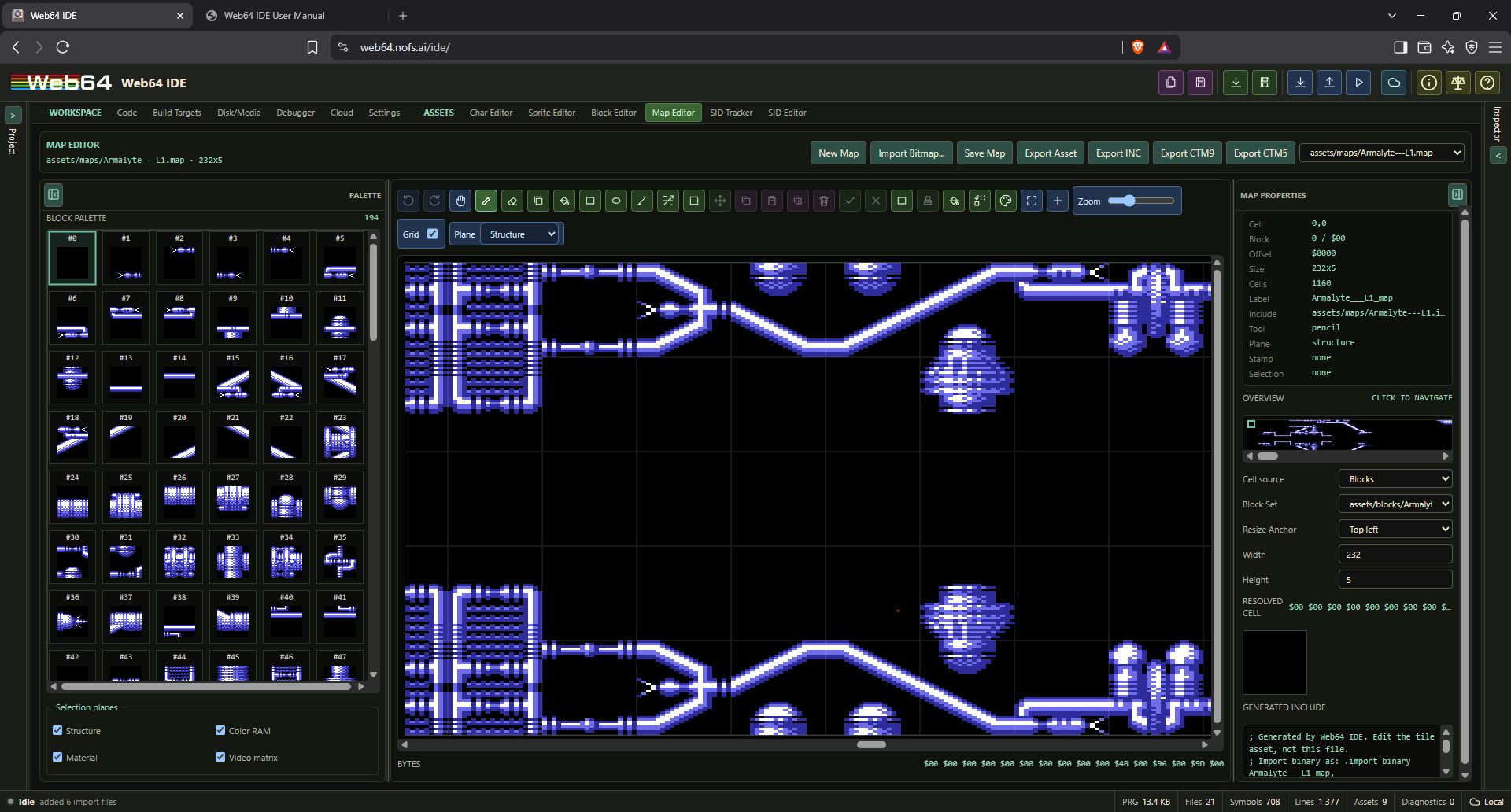
Task: Click the browser reload button
Action: click(x=63, y=47)
